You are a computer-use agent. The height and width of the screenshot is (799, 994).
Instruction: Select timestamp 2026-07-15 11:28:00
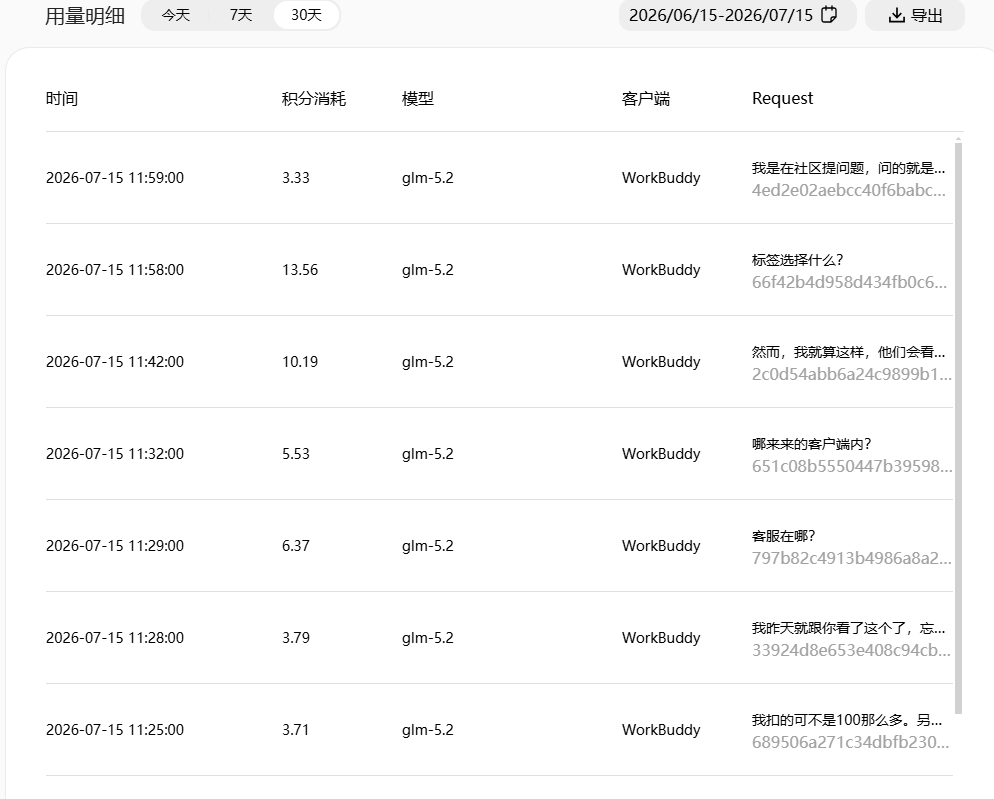click(115, 638)
